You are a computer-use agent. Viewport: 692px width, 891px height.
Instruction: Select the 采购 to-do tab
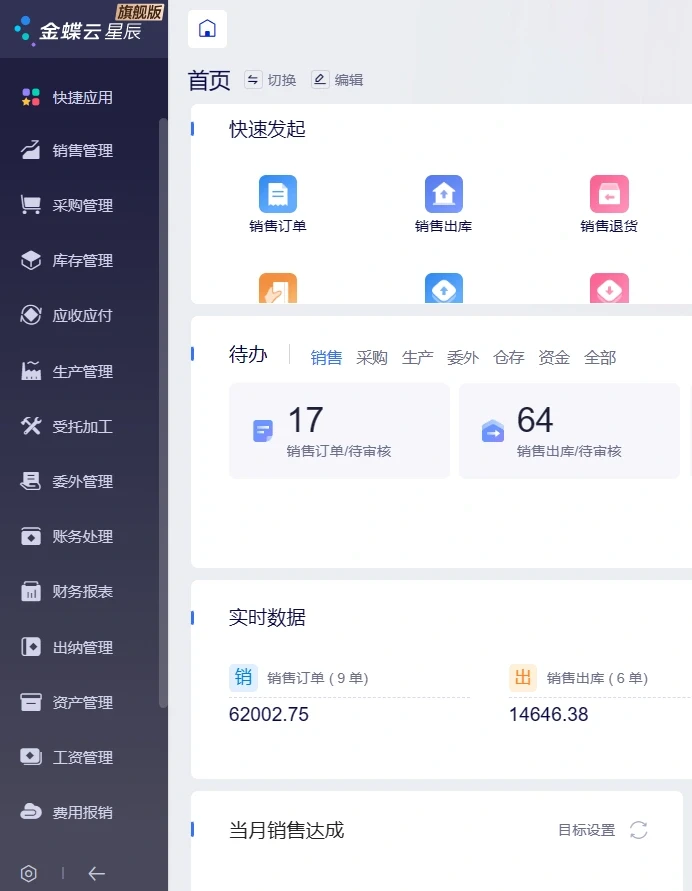tap(372, 357)
